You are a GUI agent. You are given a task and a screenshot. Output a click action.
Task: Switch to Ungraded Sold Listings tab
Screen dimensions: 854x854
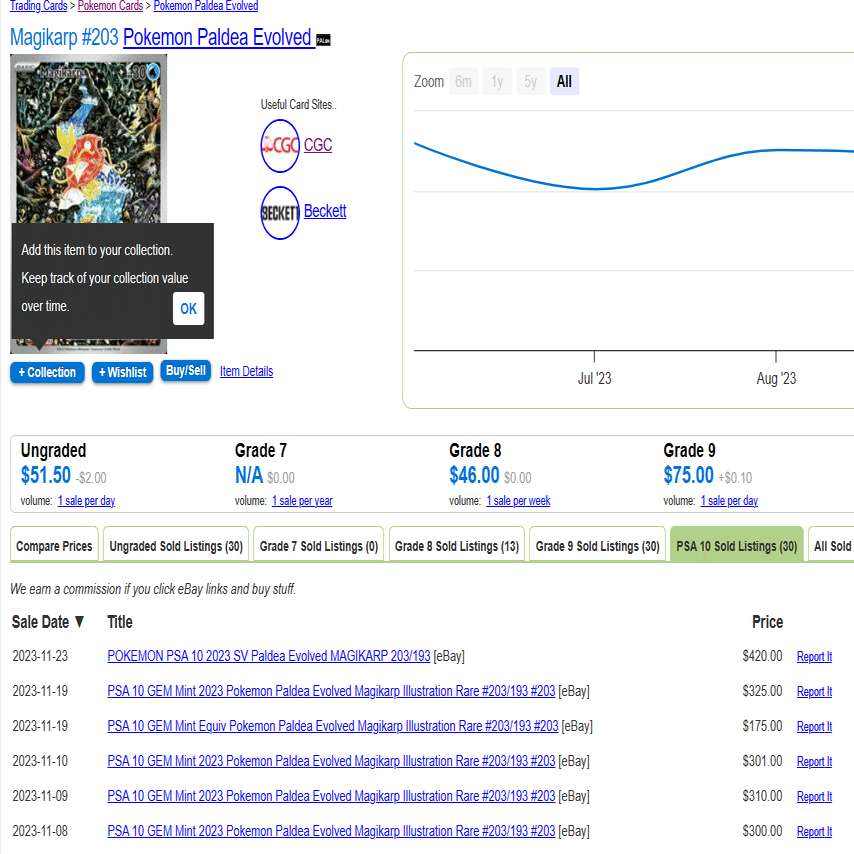176,545
